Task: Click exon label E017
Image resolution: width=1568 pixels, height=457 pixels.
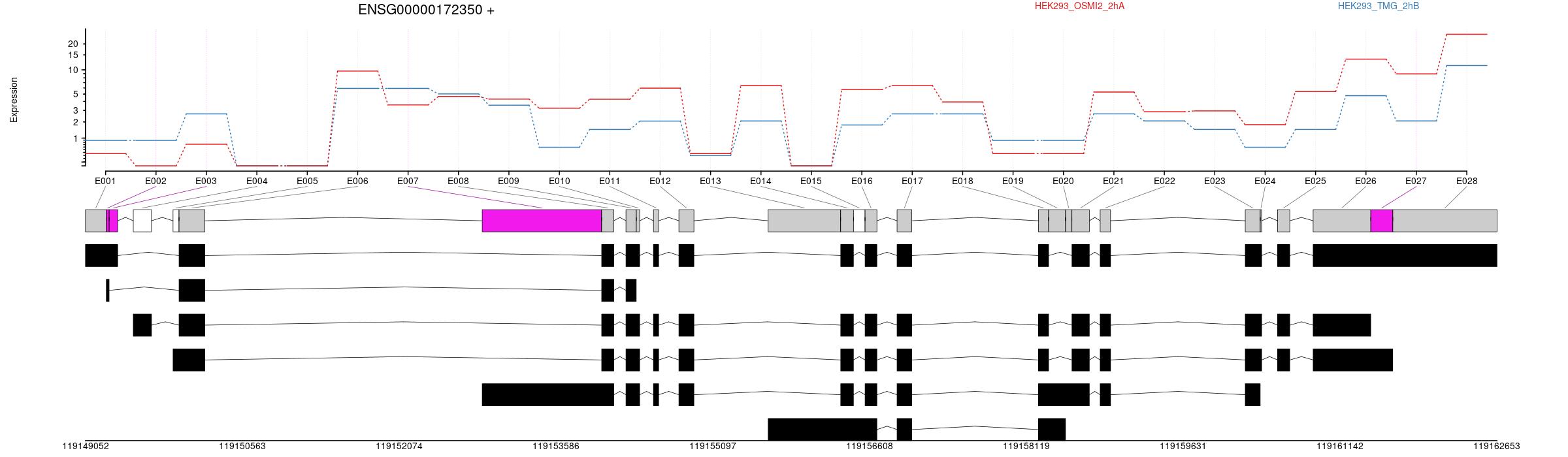Action: tap(912, 181)
